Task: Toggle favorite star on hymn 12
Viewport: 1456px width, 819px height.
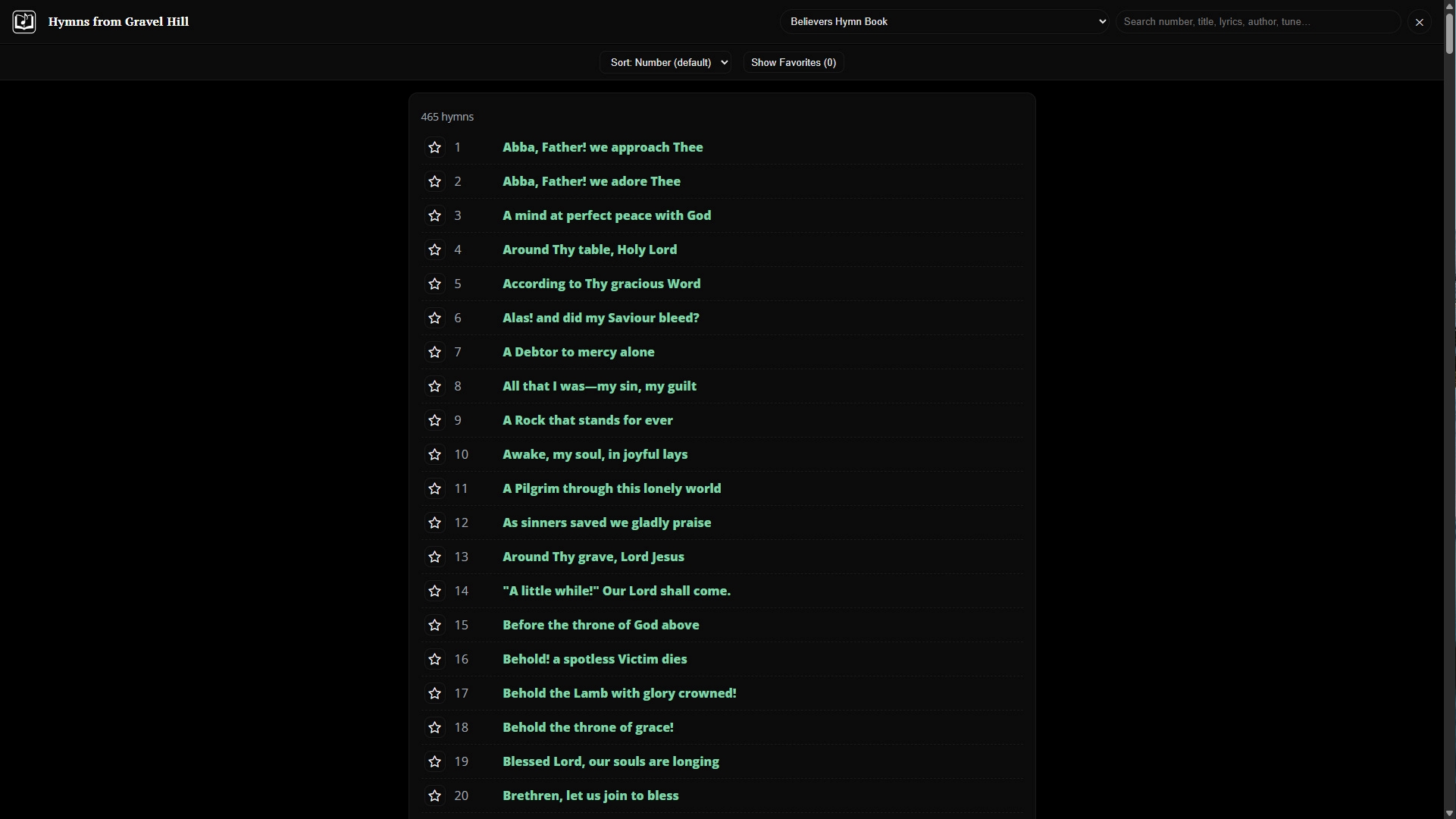Action: click(434, 522)
